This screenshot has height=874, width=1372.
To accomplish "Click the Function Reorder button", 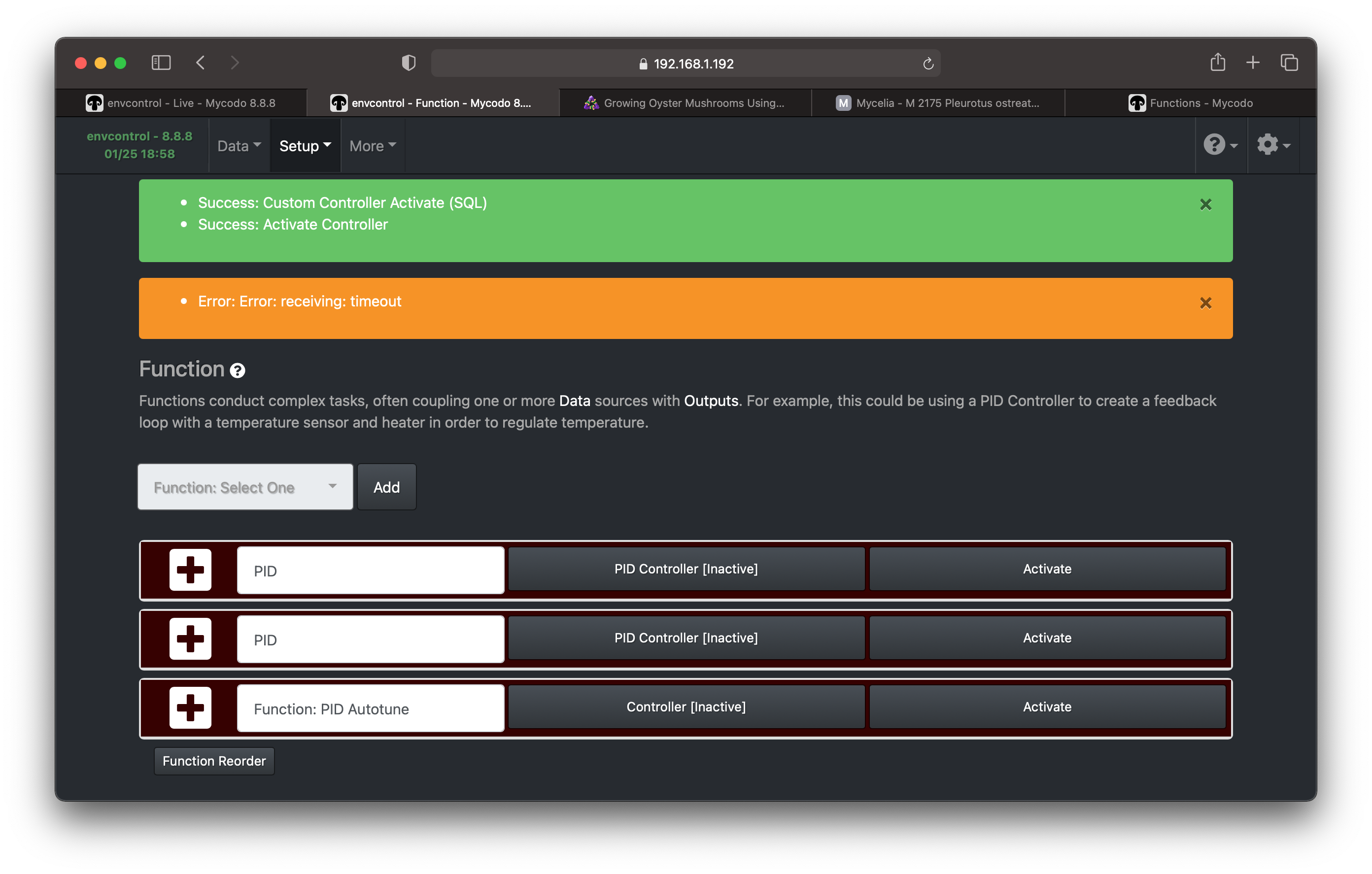I will (x=214, y=761).
